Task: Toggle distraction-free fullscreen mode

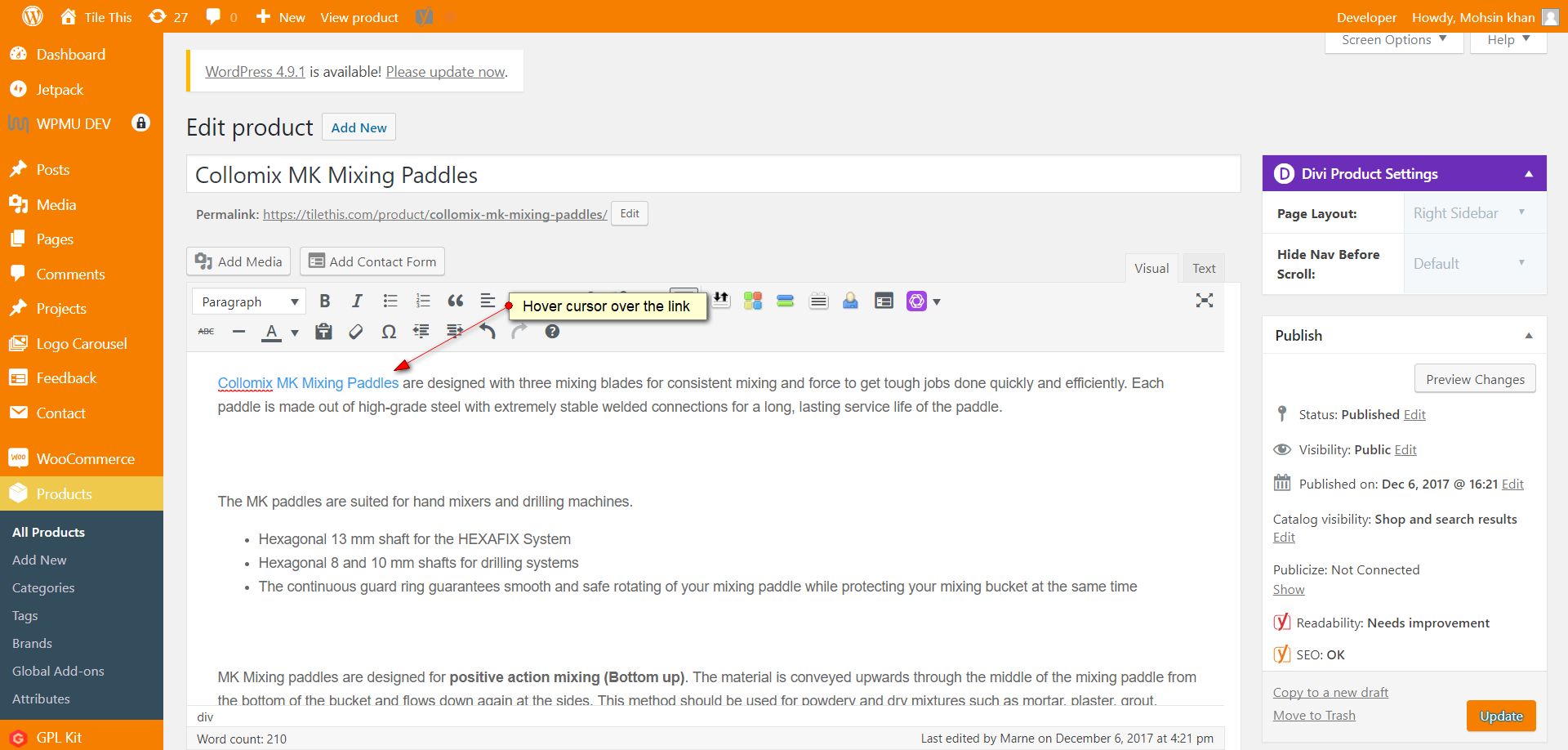Action: pos(1205,301)
